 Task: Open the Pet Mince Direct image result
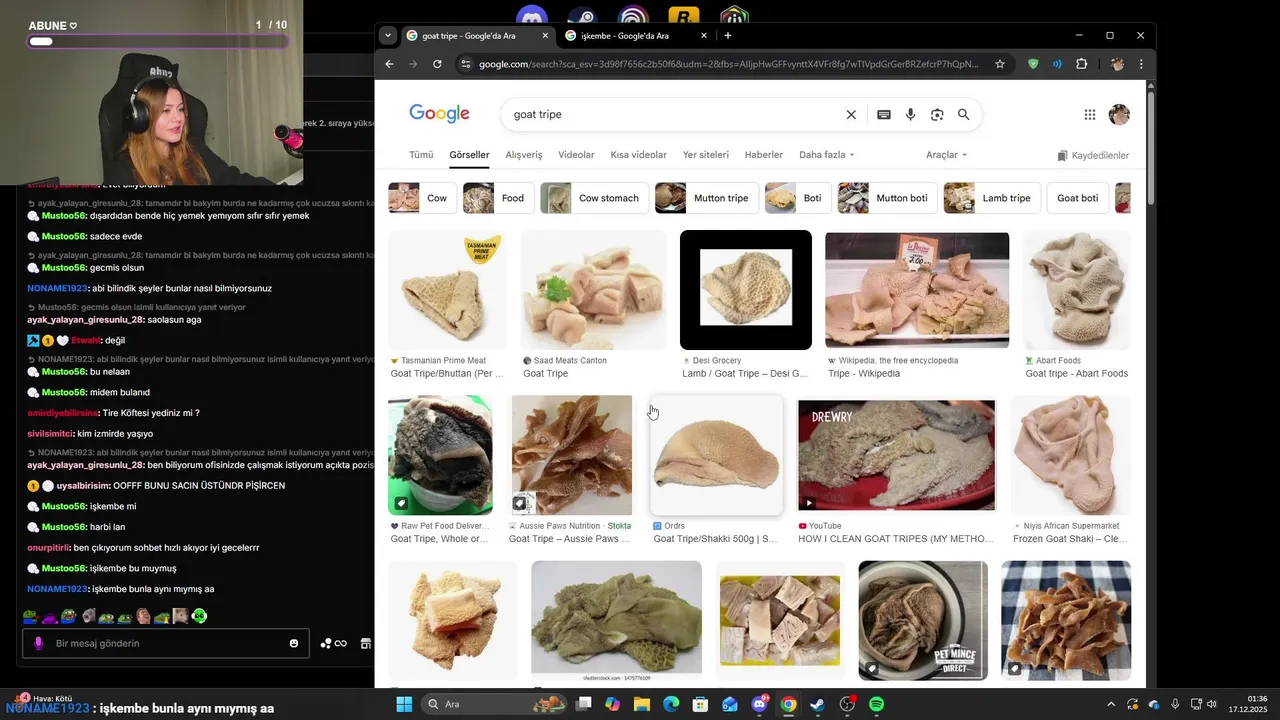click(x=923, y=620)
